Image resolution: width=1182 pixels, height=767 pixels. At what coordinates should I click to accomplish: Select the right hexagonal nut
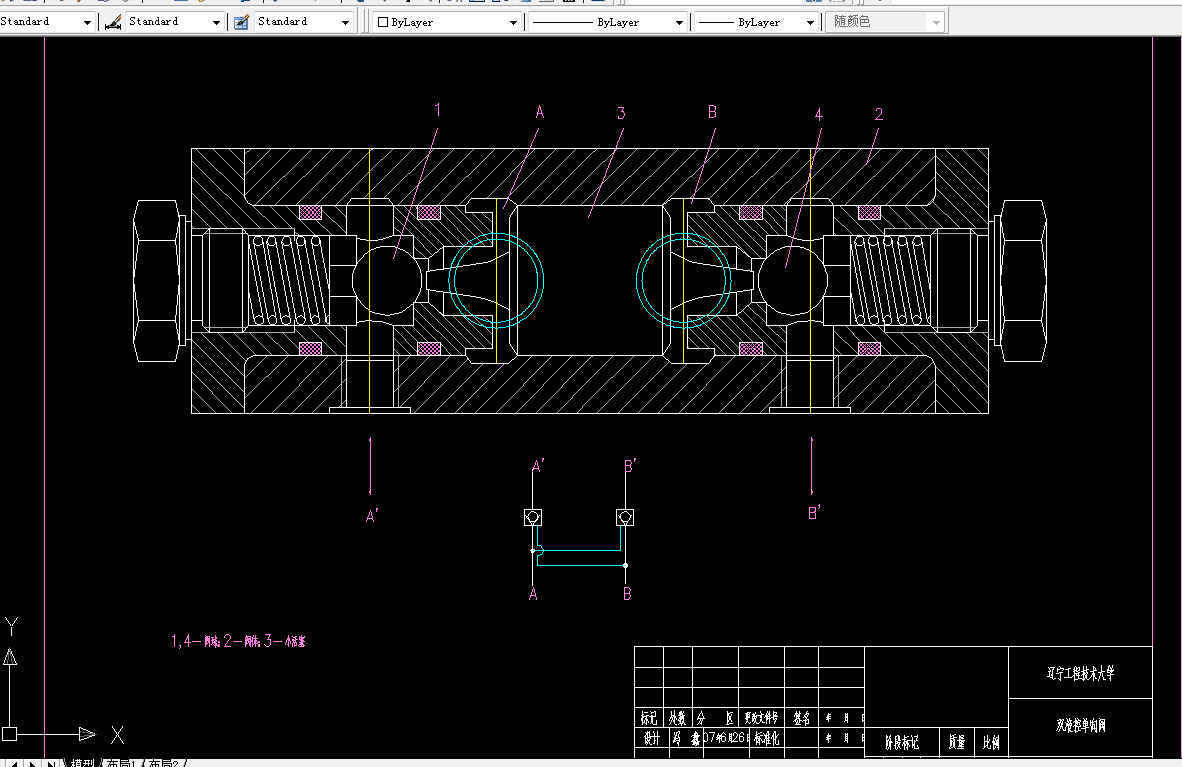(x=1023, y=281)
